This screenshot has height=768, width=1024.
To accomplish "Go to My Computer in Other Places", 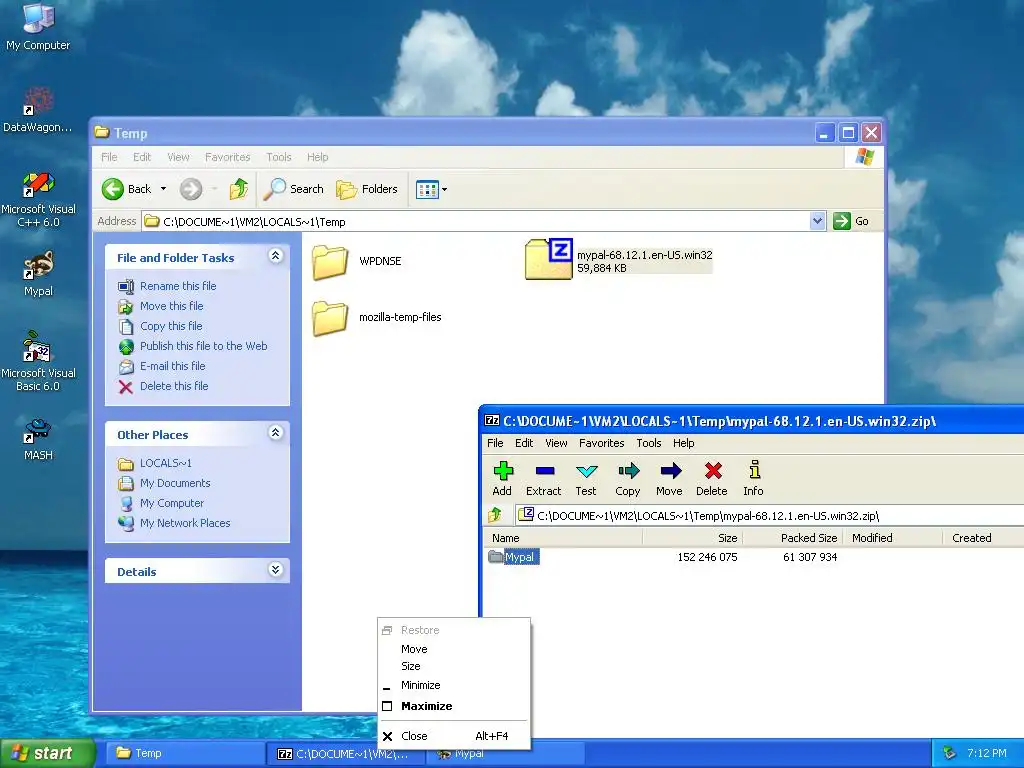I will click(x=172, y=503).
